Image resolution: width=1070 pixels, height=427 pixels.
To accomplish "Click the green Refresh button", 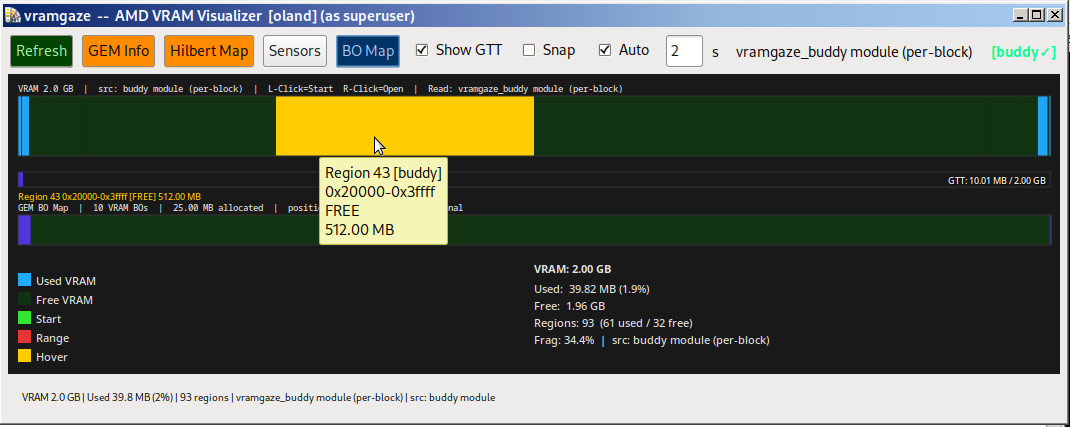I will coord(42,51).
